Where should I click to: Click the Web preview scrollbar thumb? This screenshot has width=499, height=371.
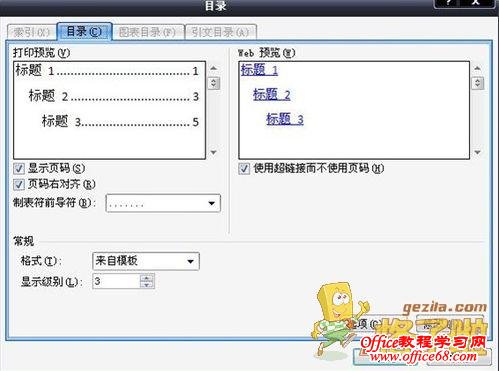[x=477, y=83]
